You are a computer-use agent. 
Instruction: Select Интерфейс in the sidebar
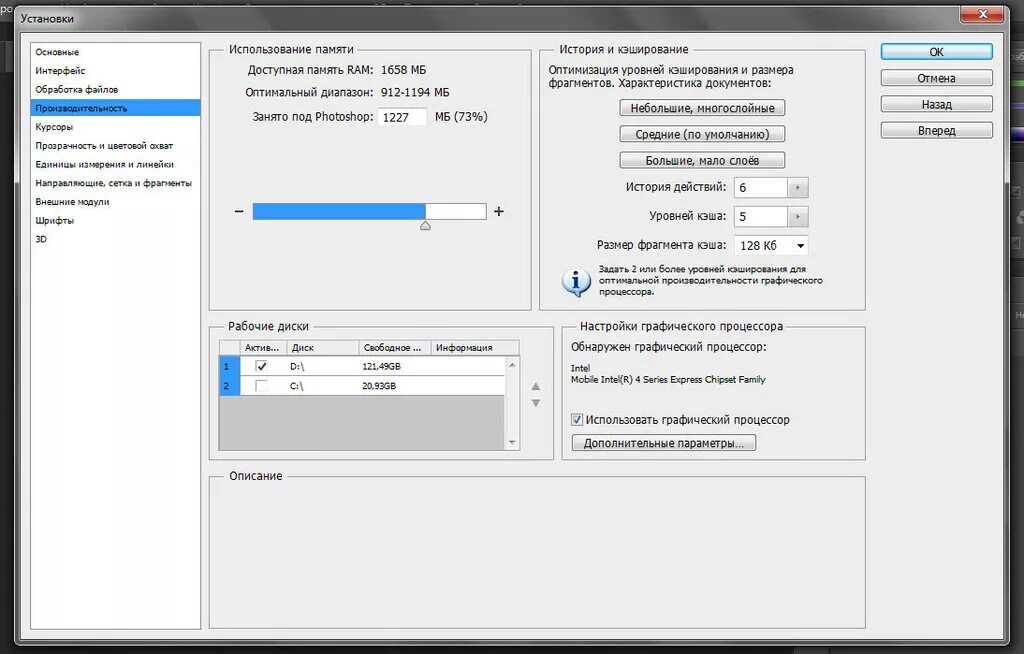pos(60,71)
